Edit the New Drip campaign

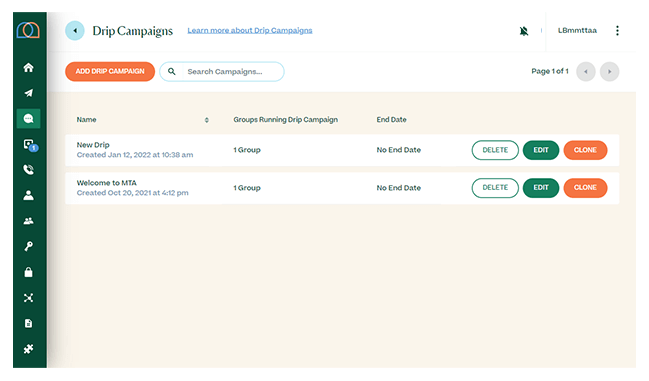point(541,150)
